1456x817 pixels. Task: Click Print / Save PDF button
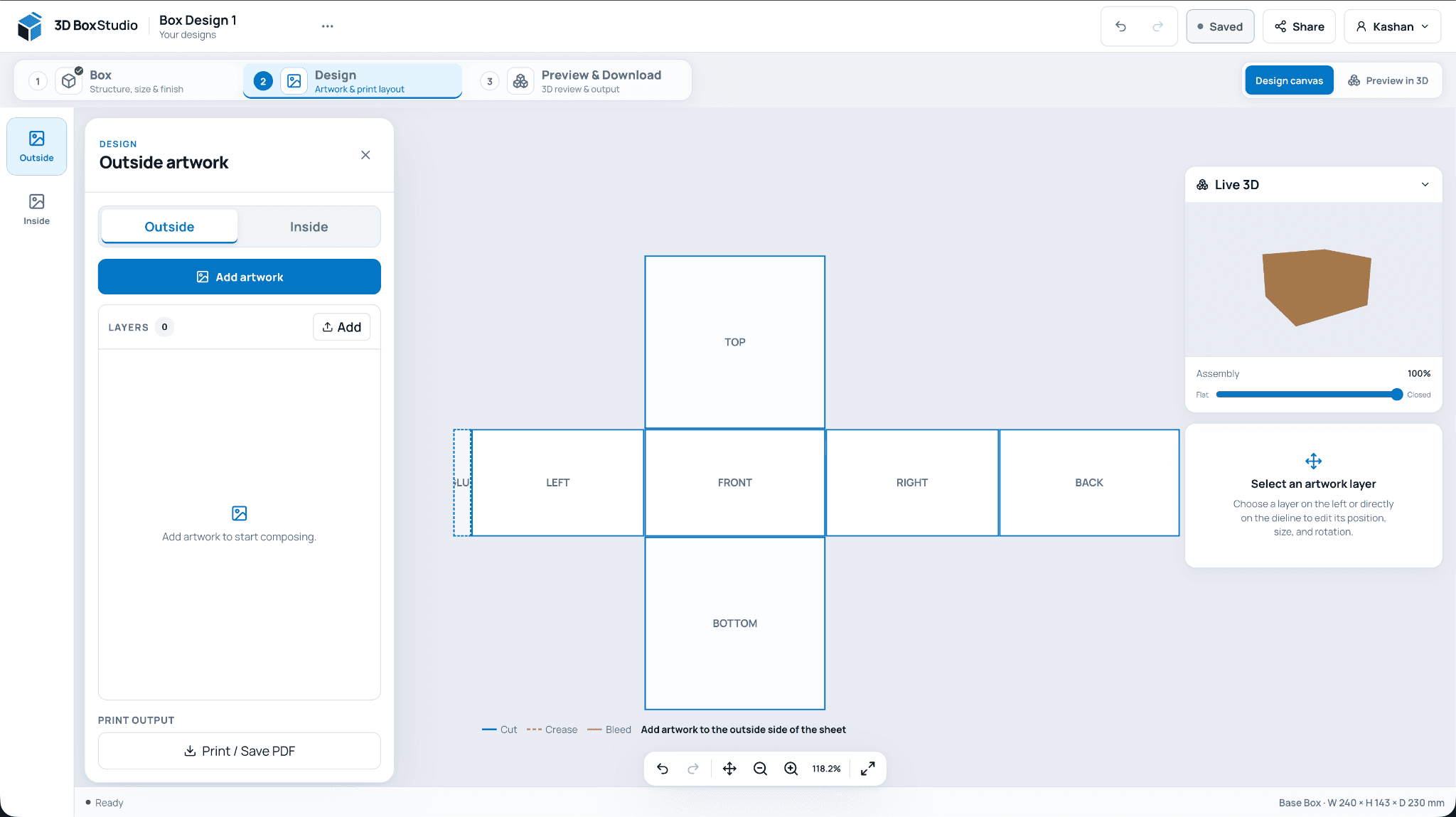pos(240,751)
